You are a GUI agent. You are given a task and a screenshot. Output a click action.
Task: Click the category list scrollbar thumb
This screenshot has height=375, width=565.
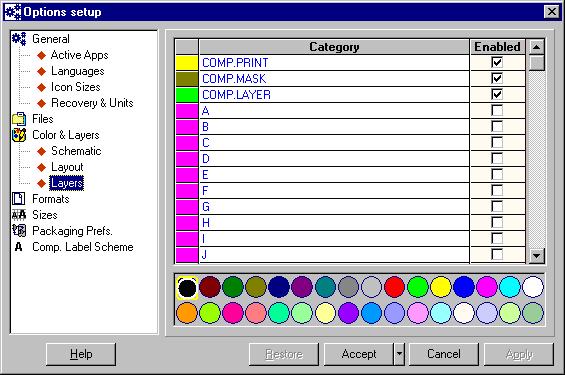(537, 63)
